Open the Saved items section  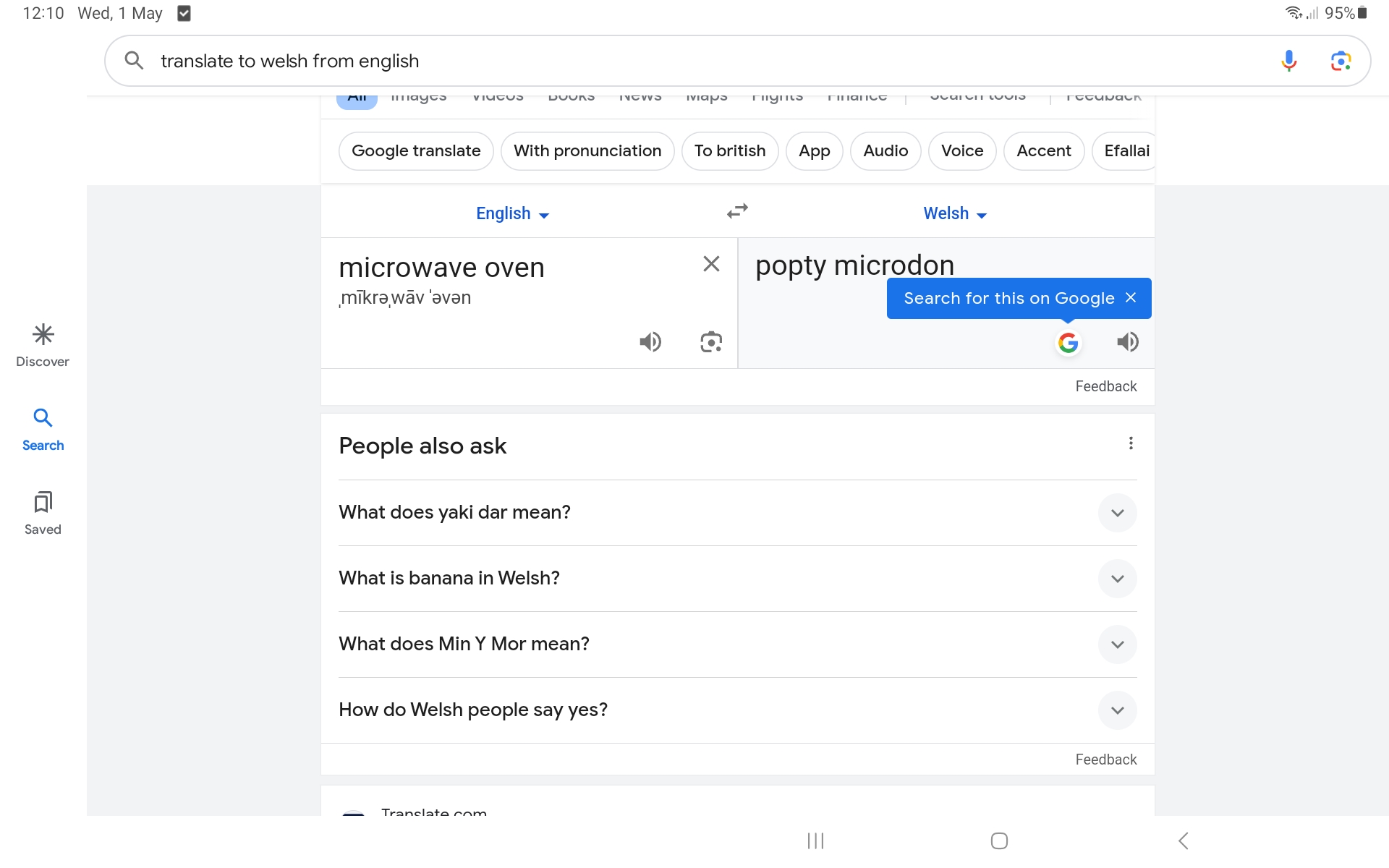(43, 513)
